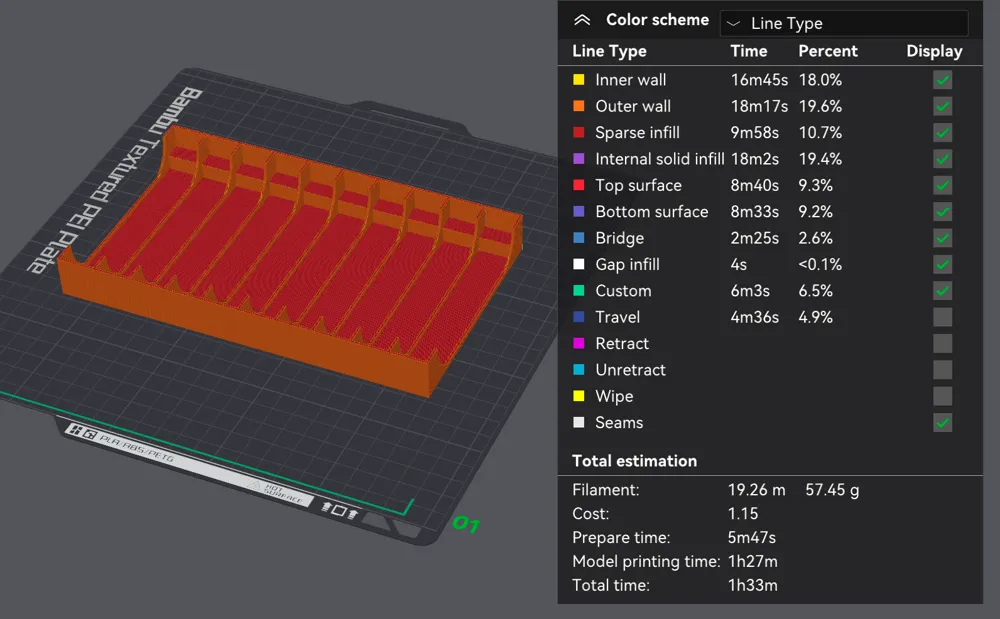Click the cyan Unretract color swatch
The height and width of the screenshot is (619, 1000).
click(578, 370)
